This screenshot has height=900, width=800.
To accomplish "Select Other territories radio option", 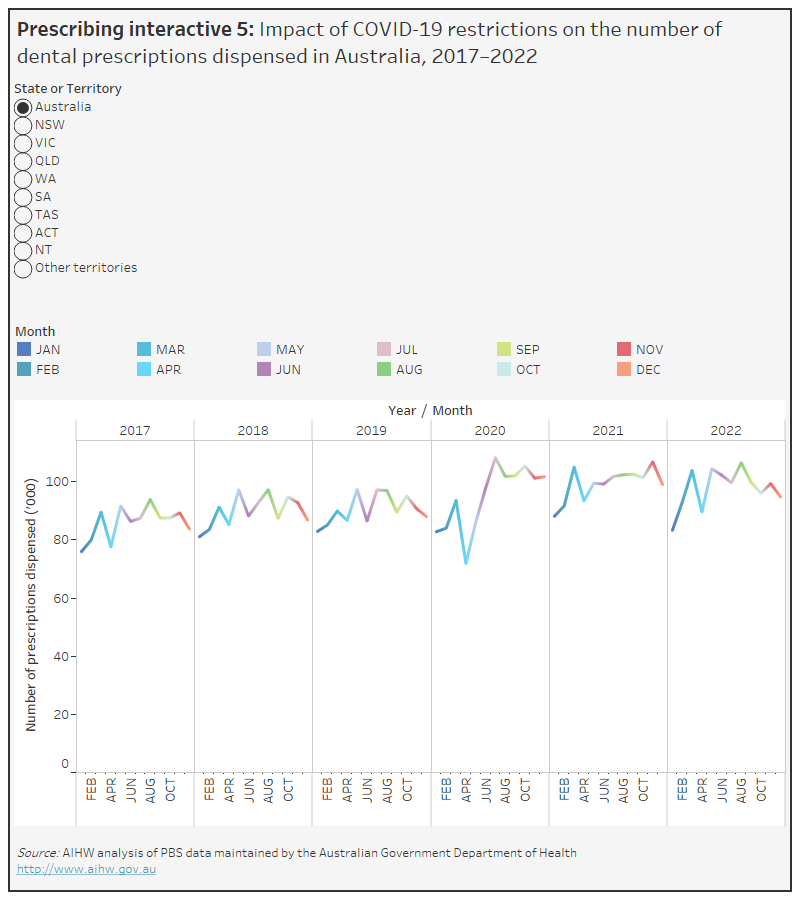I will click(23, 269).
